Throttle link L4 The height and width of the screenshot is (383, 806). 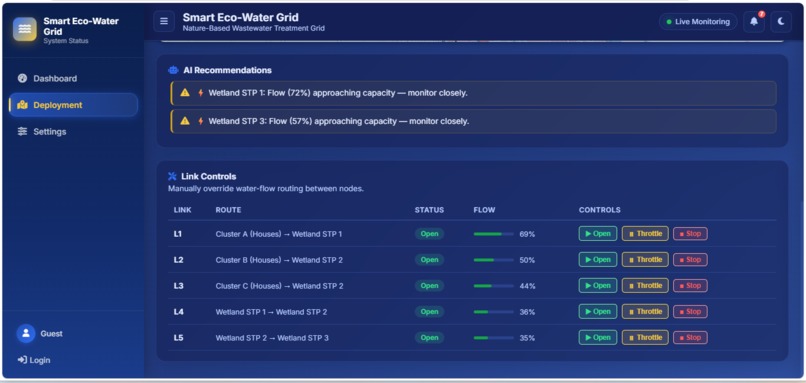(645, 312)
